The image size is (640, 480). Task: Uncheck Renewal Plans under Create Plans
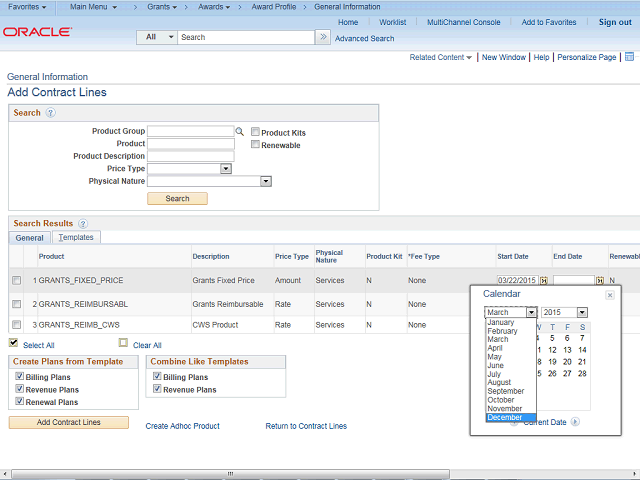19,401
